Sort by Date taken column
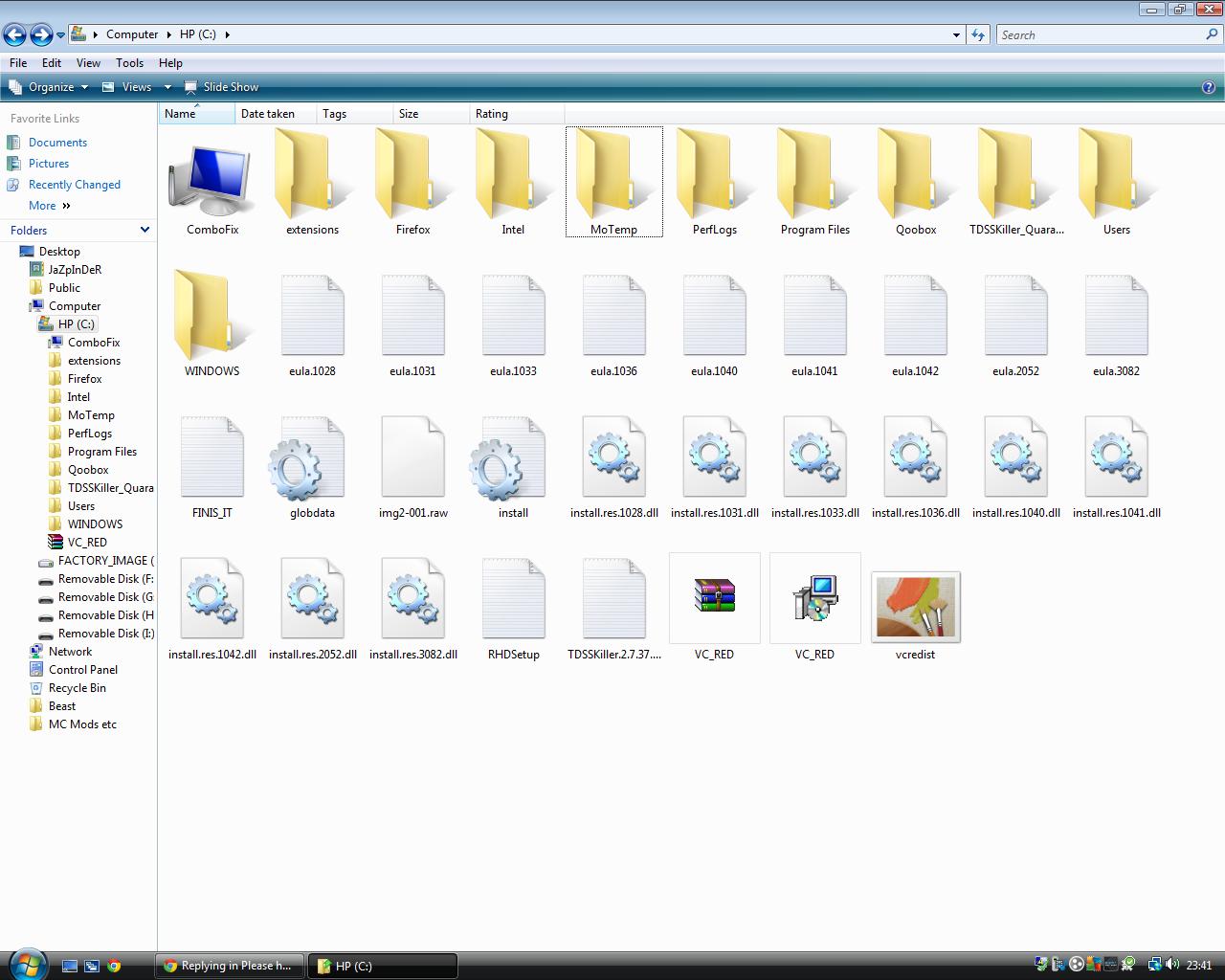Image resolution: width=1225 pixels, height=980 pixels. (x=276, y=114)
